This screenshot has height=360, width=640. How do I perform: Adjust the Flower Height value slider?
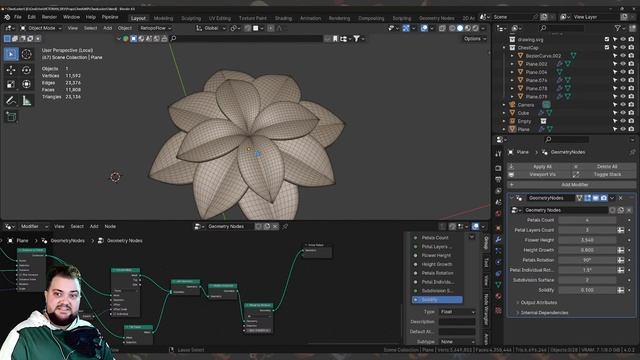[587, 240]
